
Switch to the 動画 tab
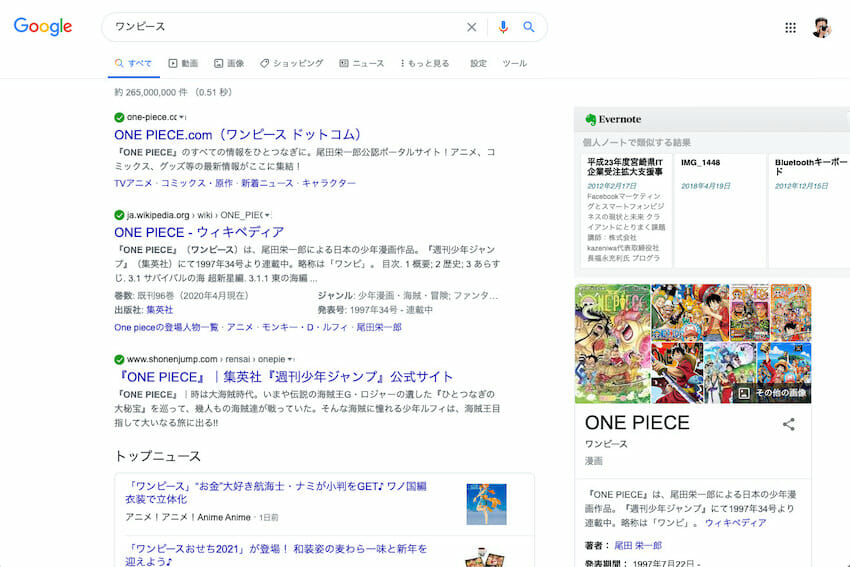pos(183,63)
